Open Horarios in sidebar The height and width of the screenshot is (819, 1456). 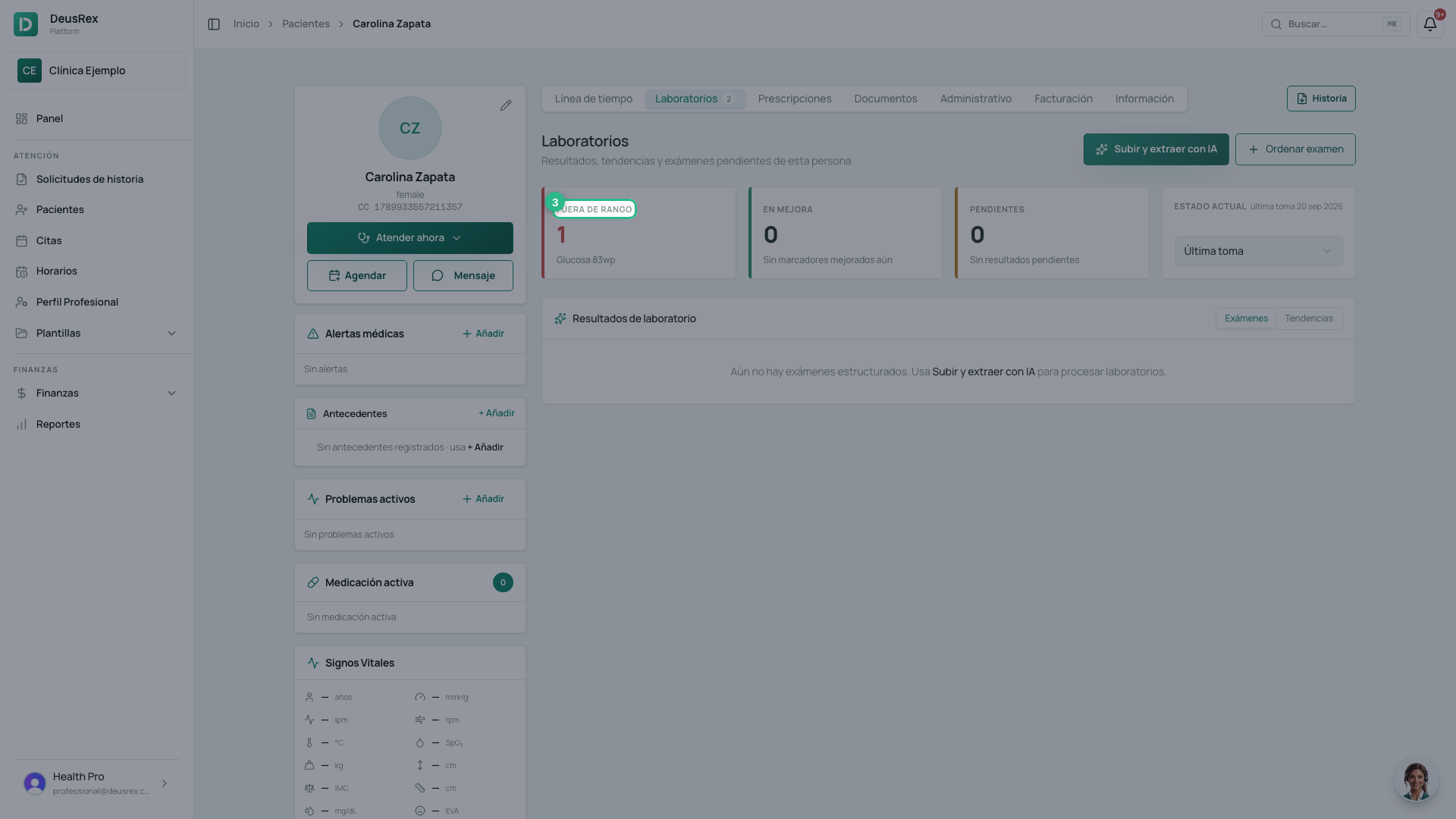pyautogui.click(x=96, y=271)
